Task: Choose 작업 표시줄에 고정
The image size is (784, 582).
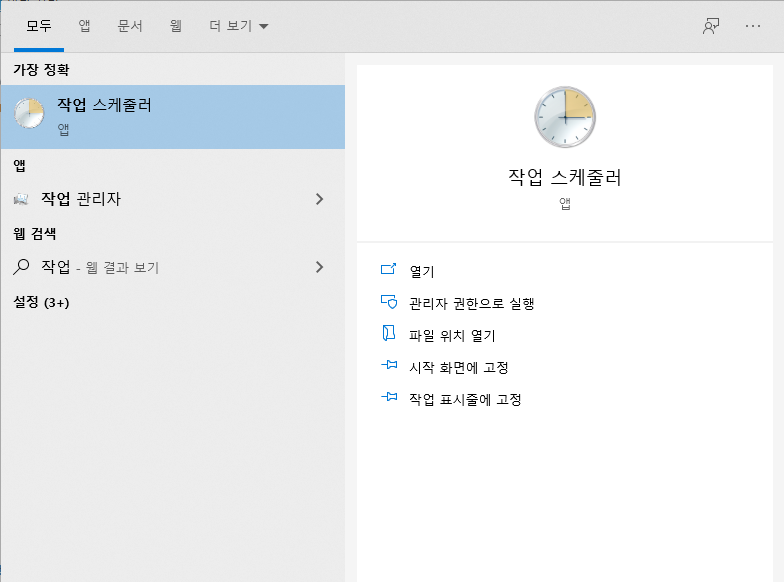Action: pyautogui.click(x=465, y=400)
